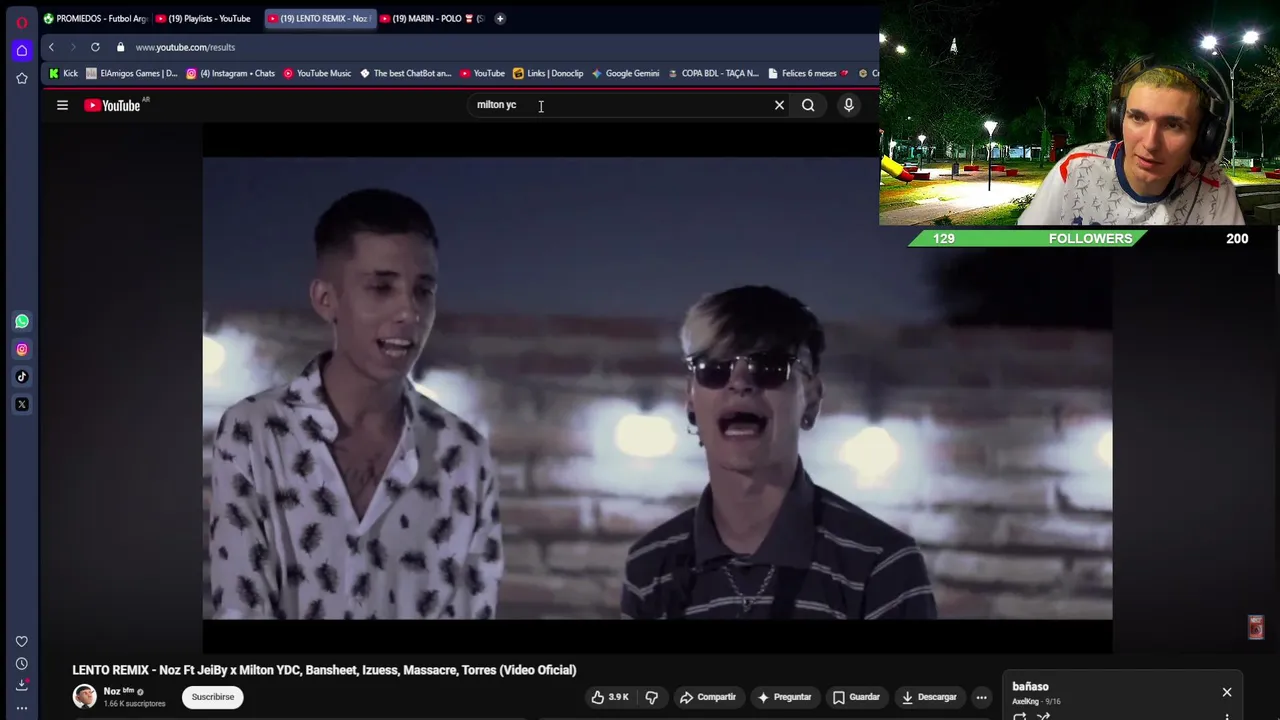The image size is (1280, 720).
Task: Like the video (3.9 K thumbs up)
Action: [x=611, y=697]
